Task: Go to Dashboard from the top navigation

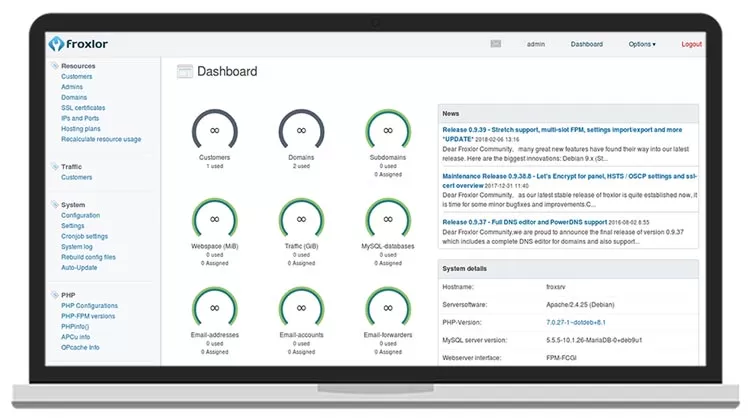Action: coord(586,44)
